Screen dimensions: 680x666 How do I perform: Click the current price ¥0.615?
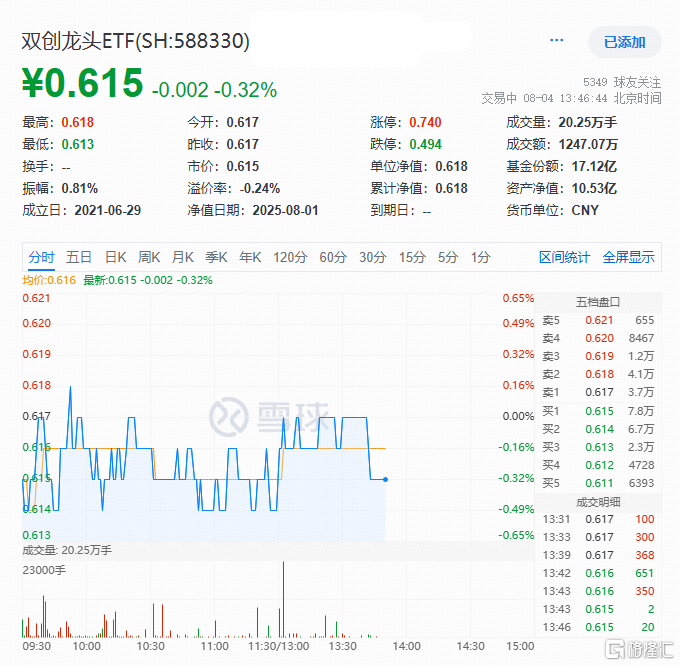(x=82, y=82)
